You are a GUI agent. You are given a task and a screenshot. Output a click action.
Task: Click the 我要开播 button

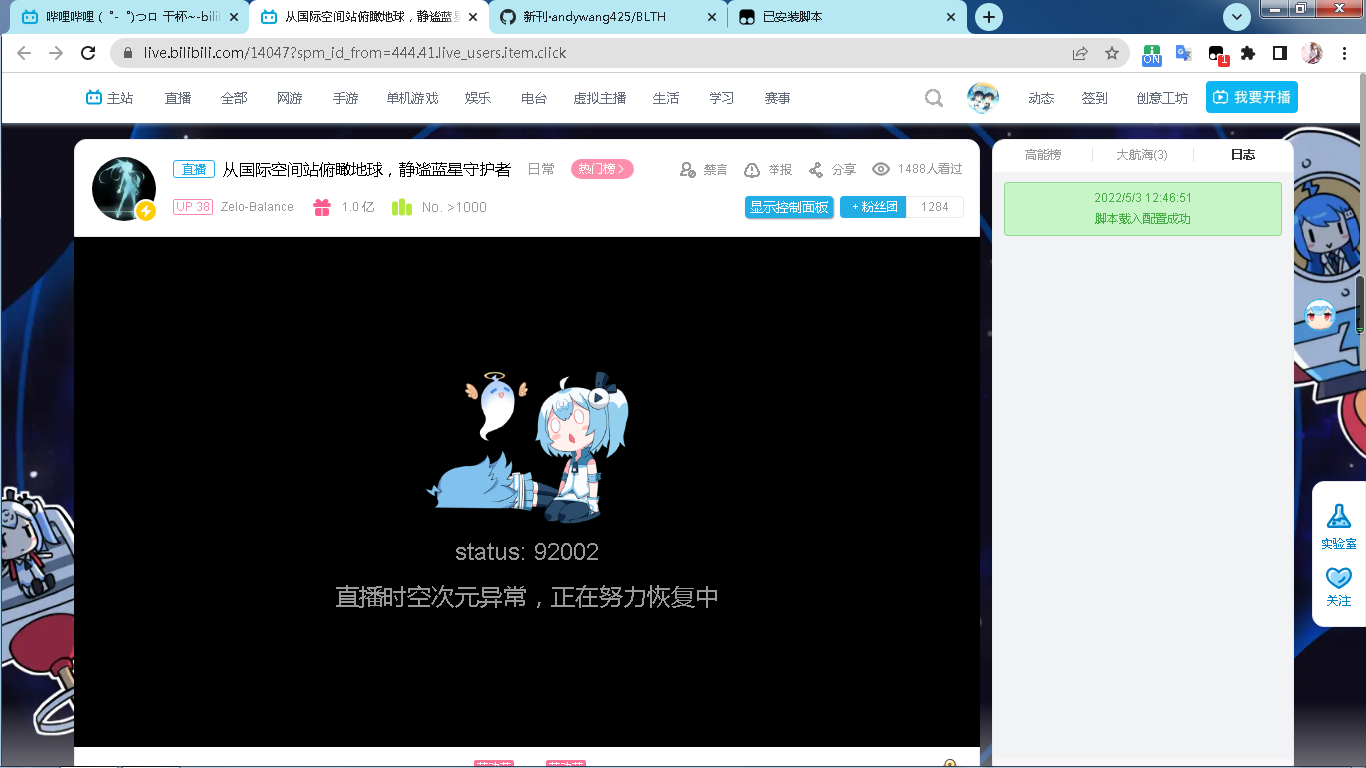pos(1251,97)
